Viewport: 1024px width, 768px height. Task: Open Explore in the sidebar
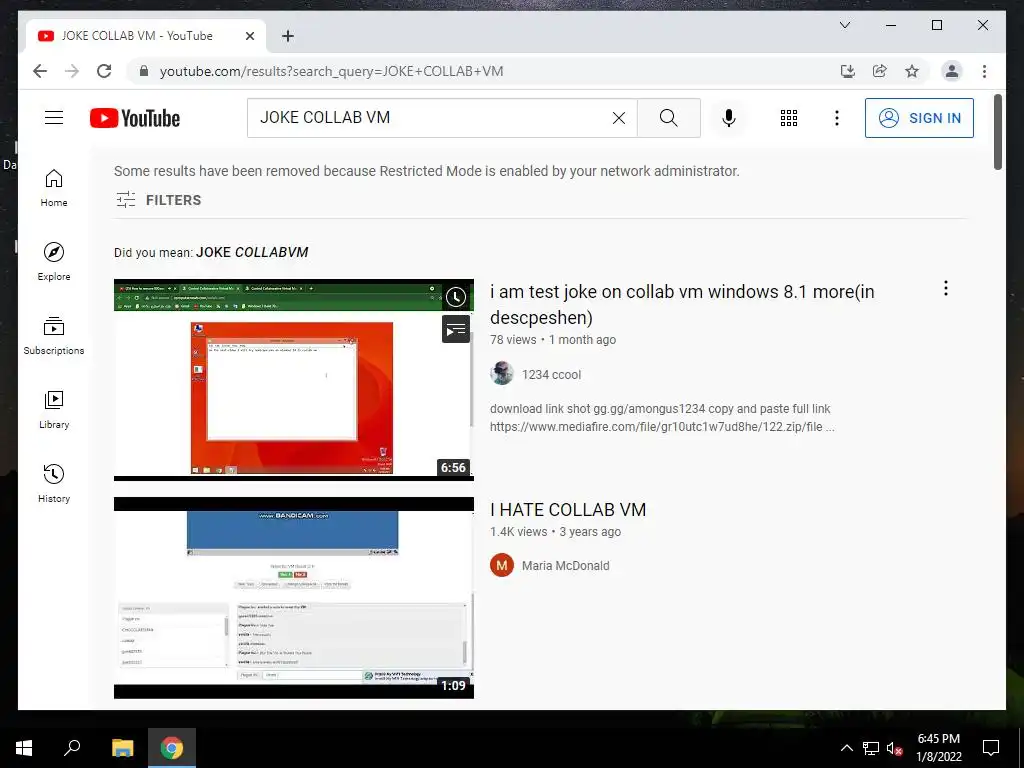coord(54,262)
